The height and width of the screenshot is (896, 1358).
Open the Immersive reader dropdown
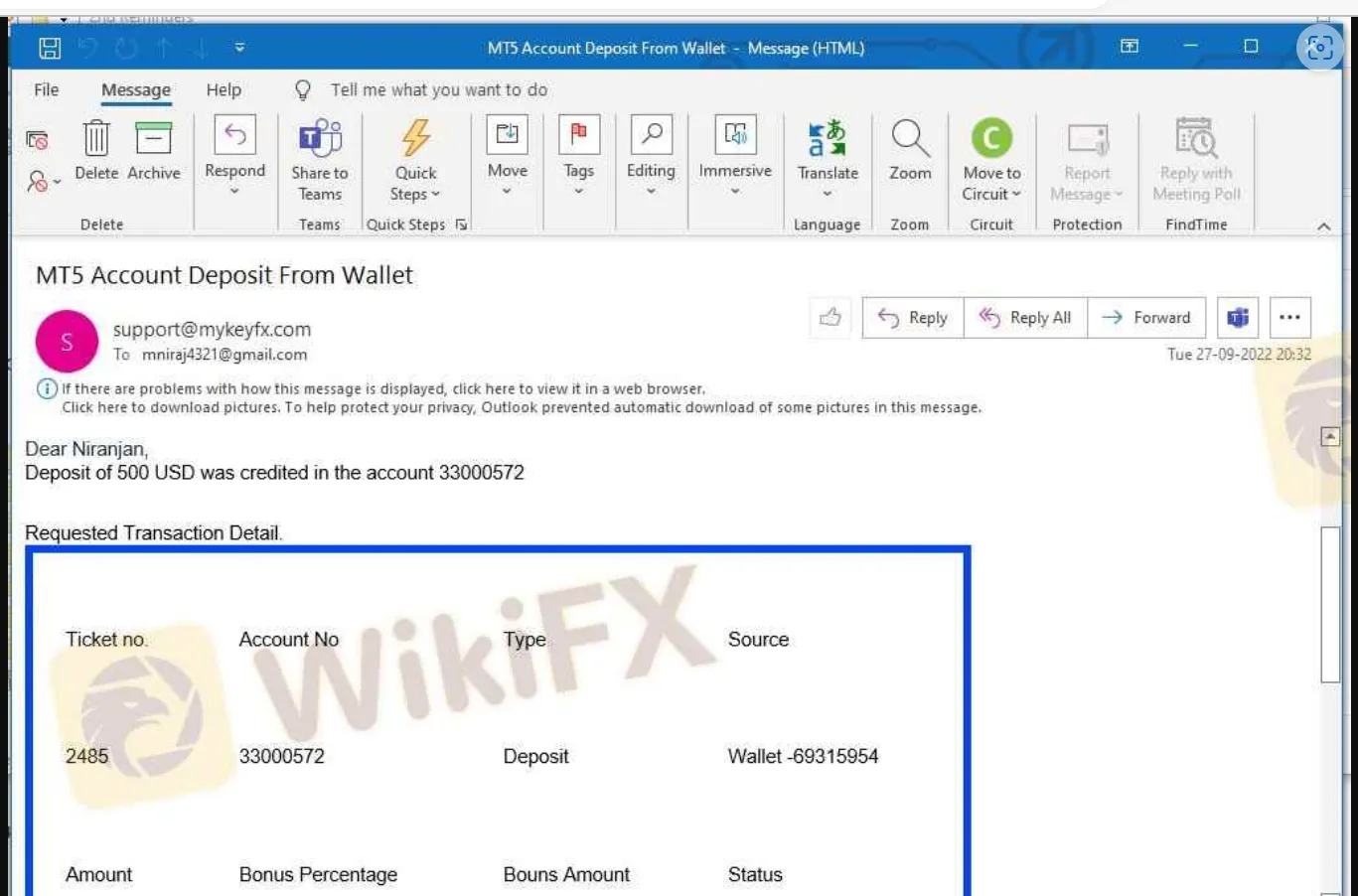(735, 156)
